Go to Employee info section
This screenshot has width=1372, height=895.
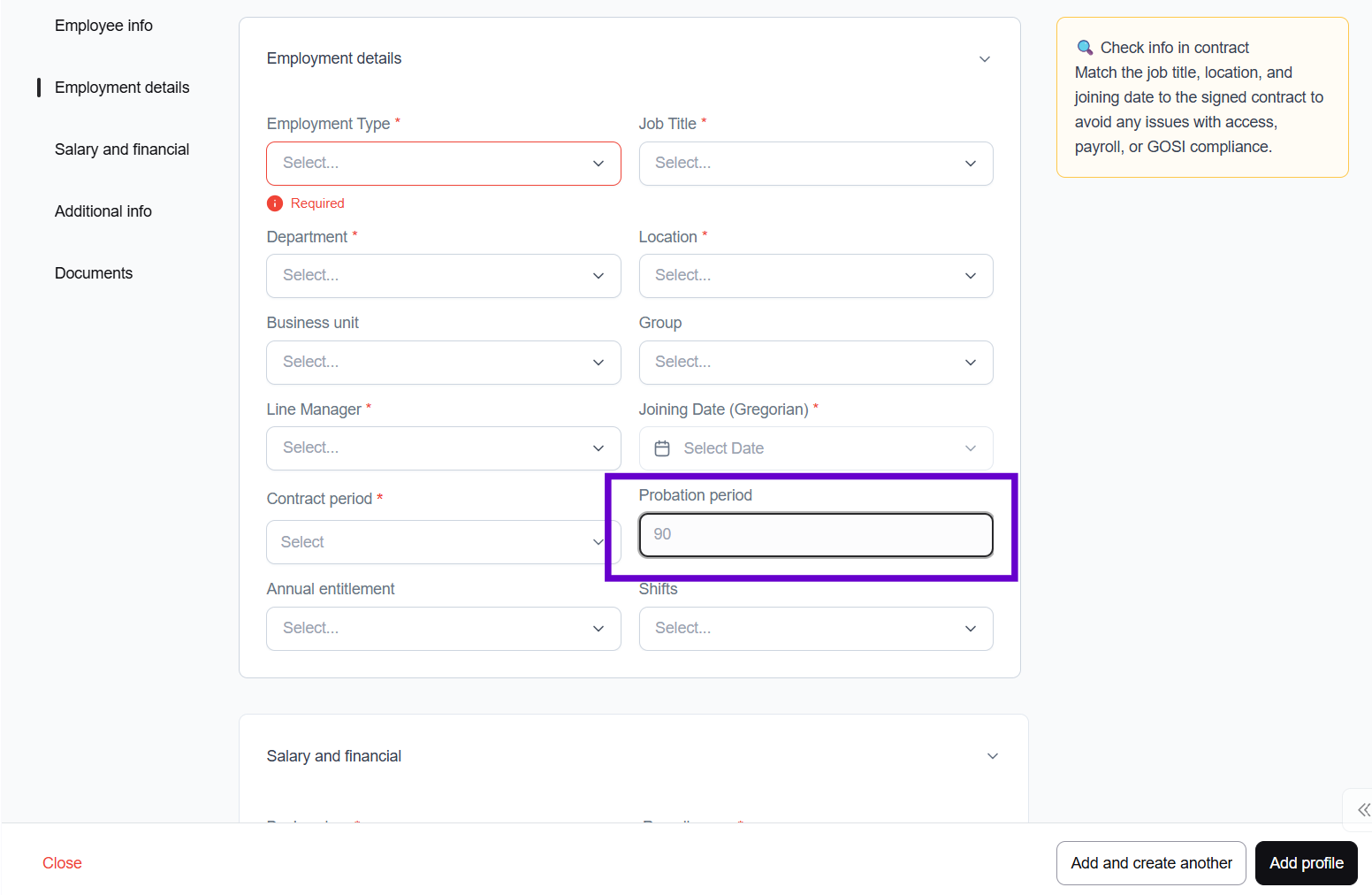[x=103, y=26]
